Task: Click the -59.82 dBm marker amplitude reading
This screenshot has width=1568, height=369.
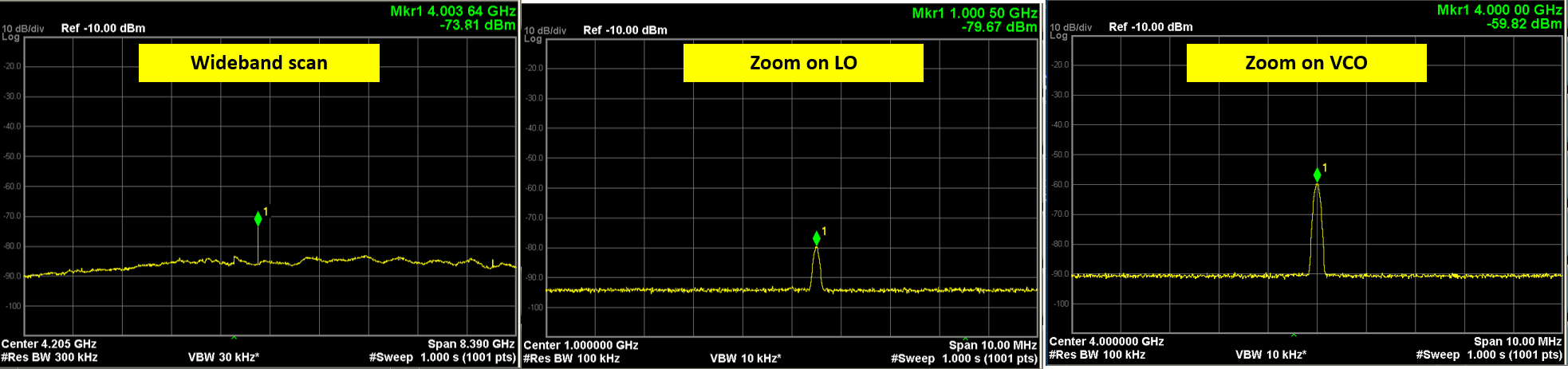Action: point(1523,24)
